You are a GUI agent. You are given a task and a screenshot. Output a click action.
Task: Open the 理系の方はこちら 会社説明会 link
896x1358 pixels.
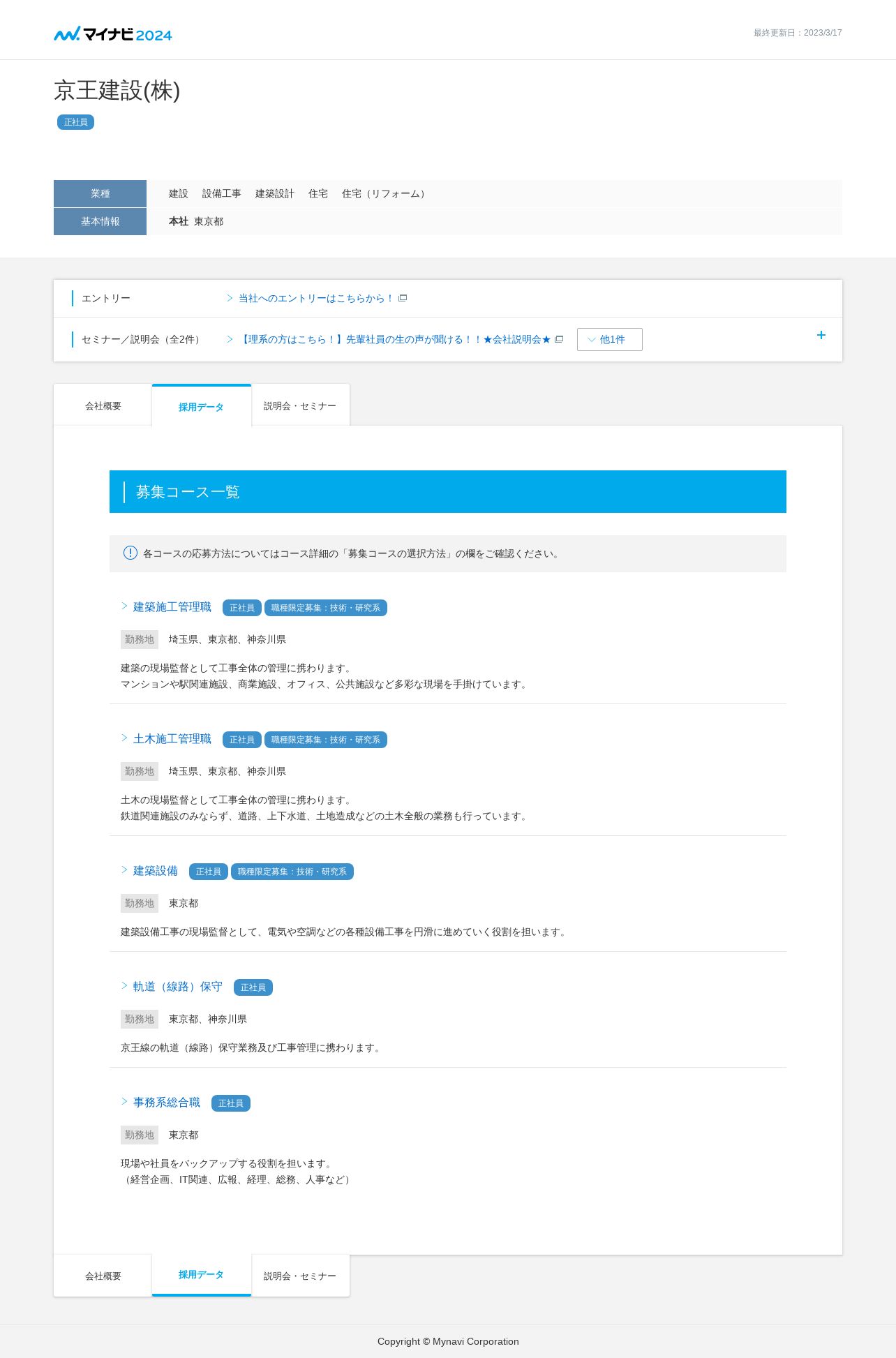click(394, 339)
